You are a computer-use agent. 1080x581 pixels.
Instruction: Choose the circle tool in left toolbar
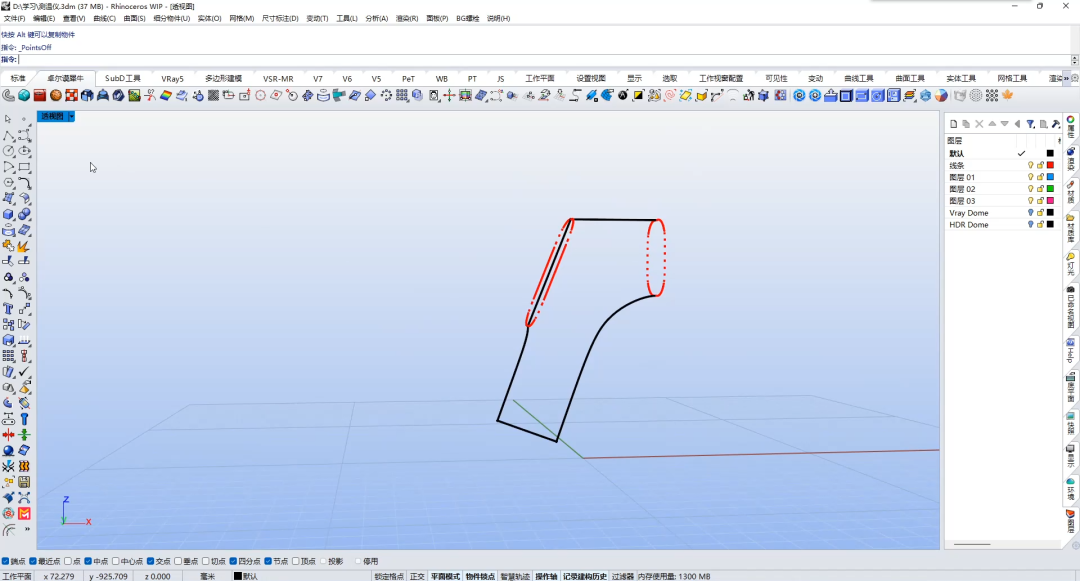(8, 151)
